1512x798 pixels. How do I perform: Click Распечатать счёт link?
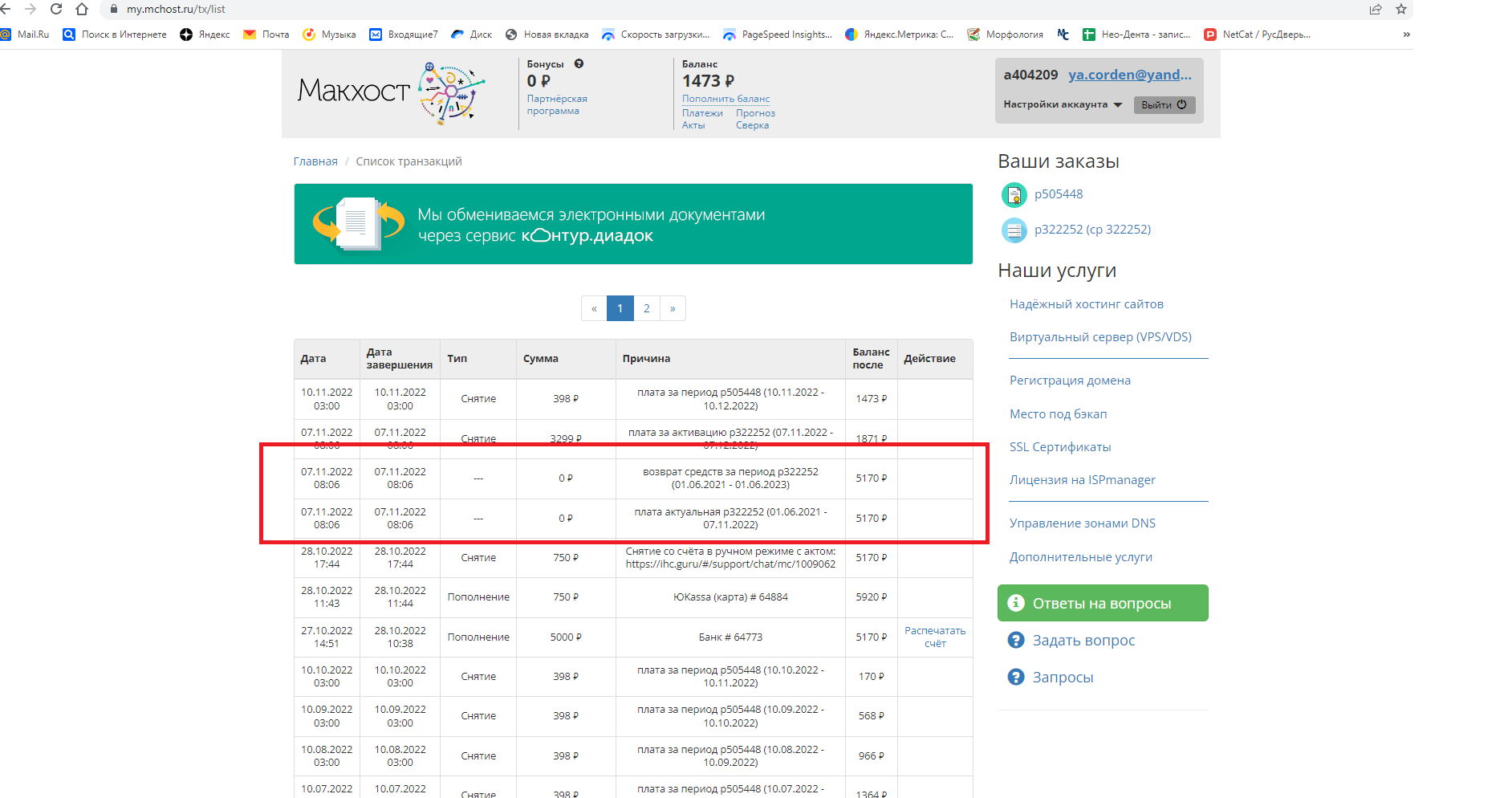click(935, 637)
